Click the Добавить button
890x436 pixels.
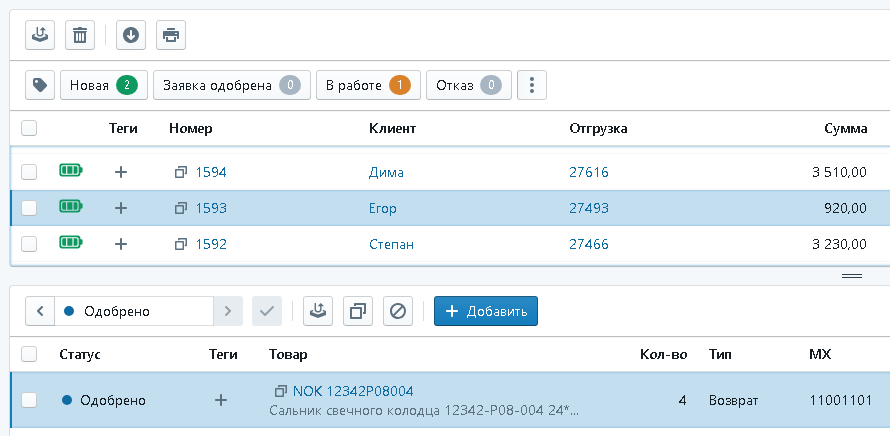pos(486,311)
